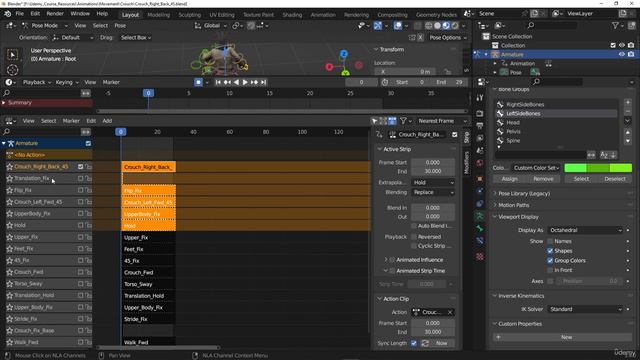Select the box select tool in viewport

[13, 55]
